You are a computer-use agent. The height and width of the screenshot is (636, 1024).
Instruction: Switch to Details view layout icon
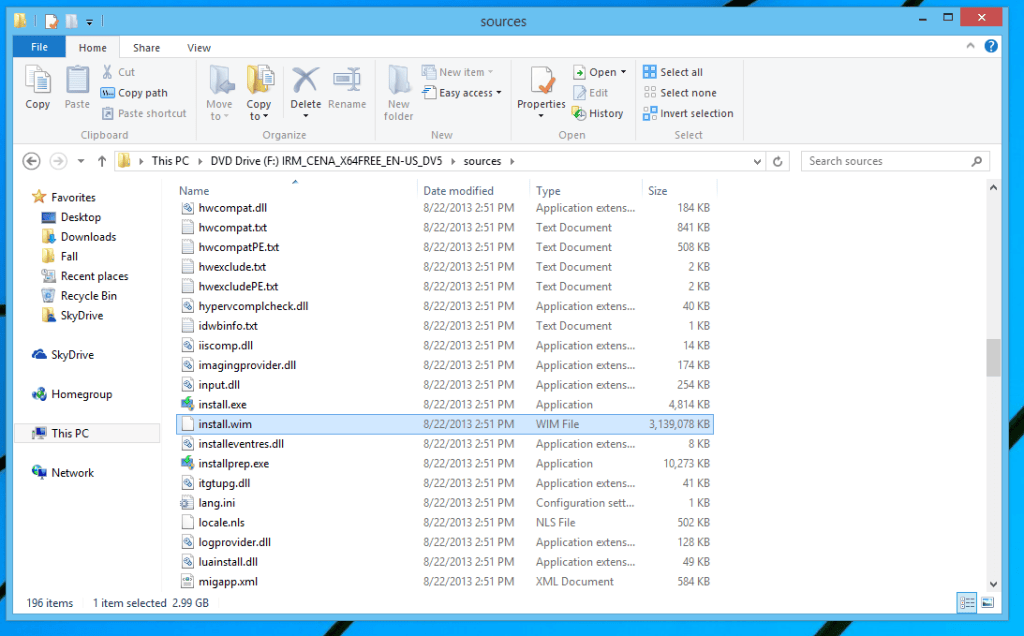(x=967, y=602)
